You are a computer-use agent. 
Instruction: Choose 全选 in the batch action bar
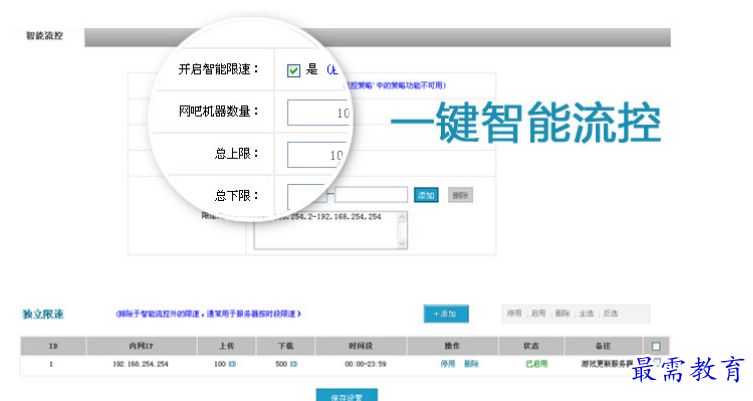[x=583, y=314]
